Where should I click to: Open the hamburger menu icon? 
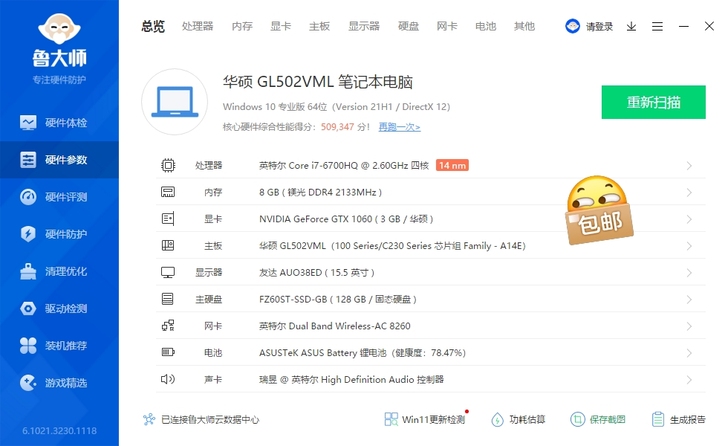click(x=657, y=26)
